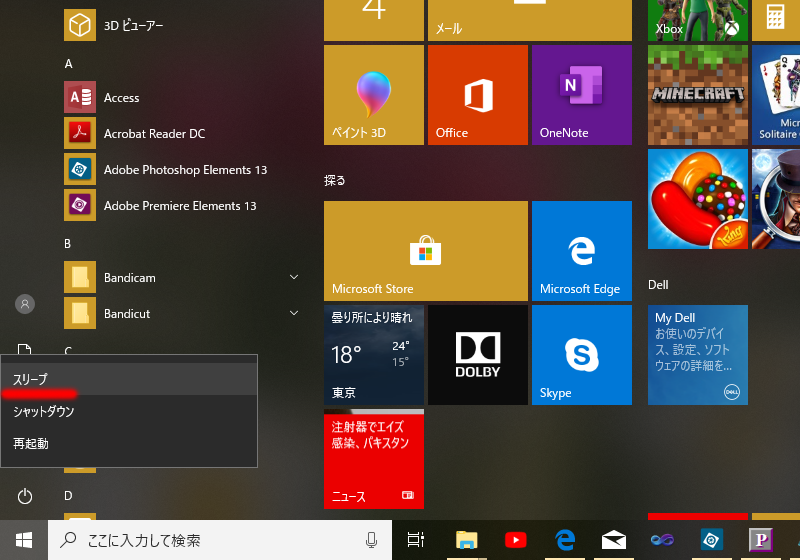Viewport: 800px width, 560px height.
Task: Launch Adobe Premiere Elements 13
Action: point(179,205)
